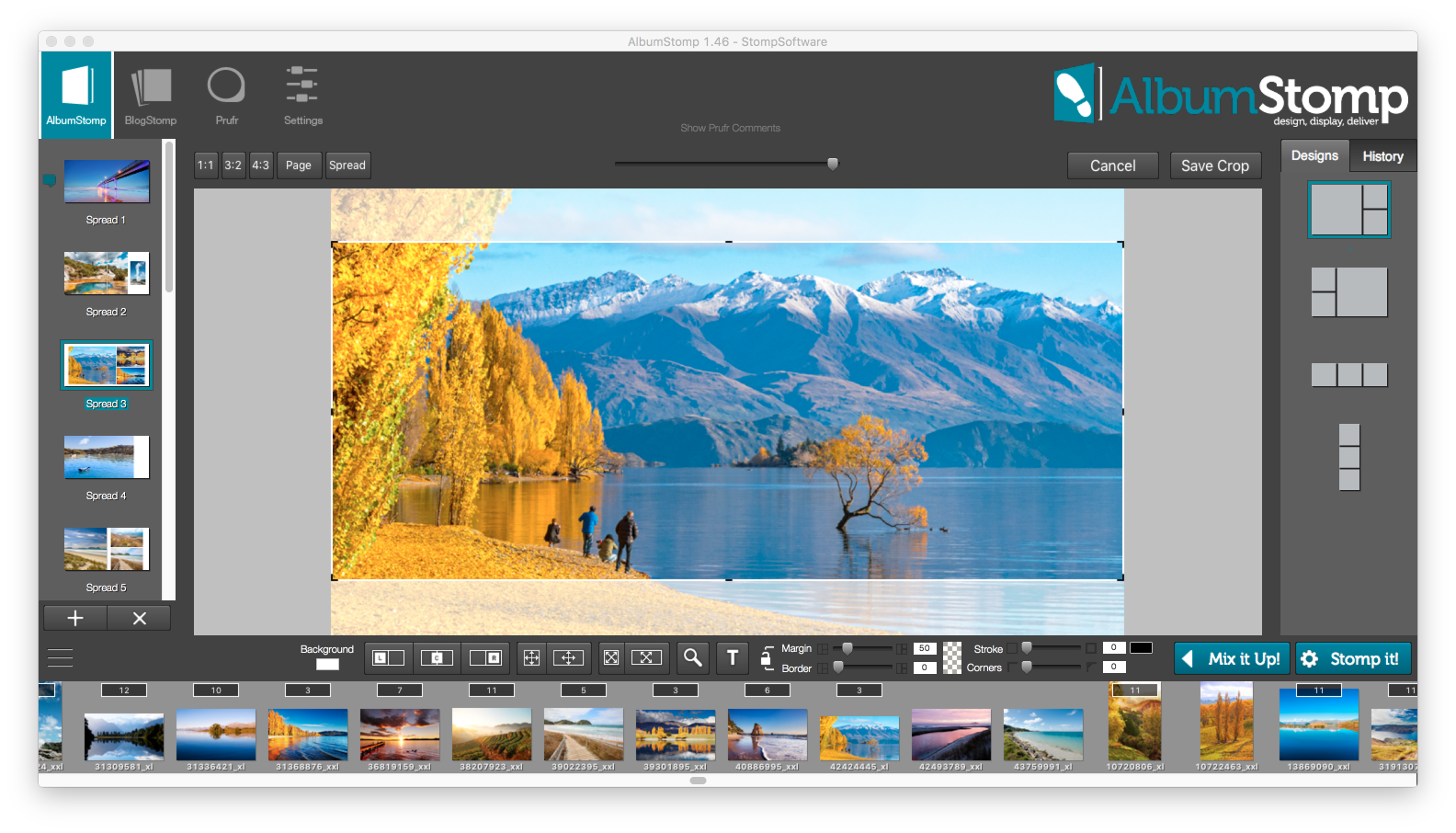1456x833 pixels.
Task: Click the Mix it Up! button
Action: tap(1232, 658)
